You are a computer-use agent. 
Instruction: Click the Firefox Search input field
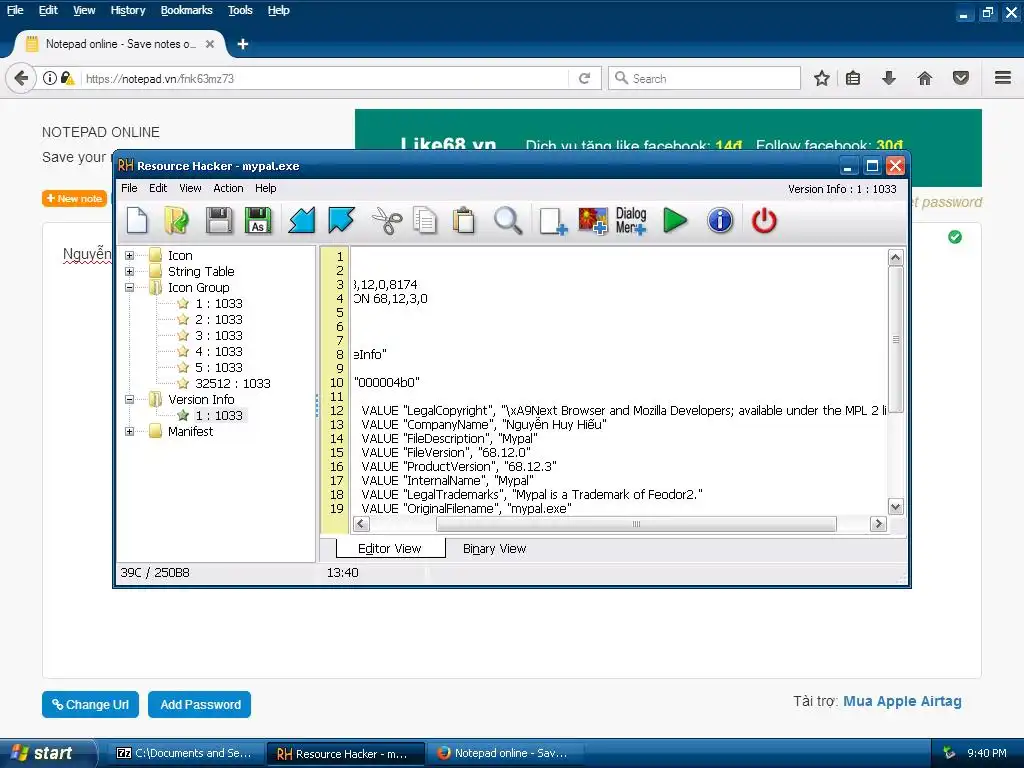tap(704, 78)
